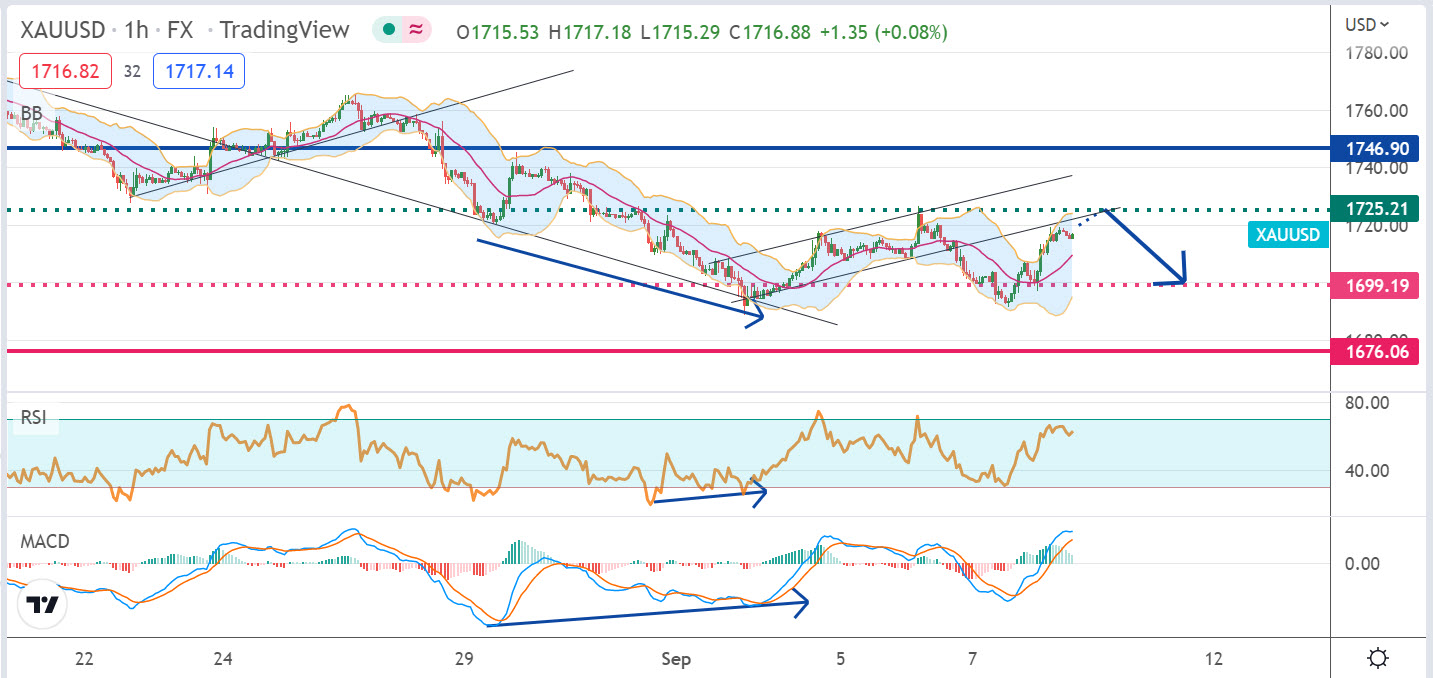Select the XAUUSD tag on price scale
The height and width of the screenshot is (678, 1433).
[x=1288, y=236]
